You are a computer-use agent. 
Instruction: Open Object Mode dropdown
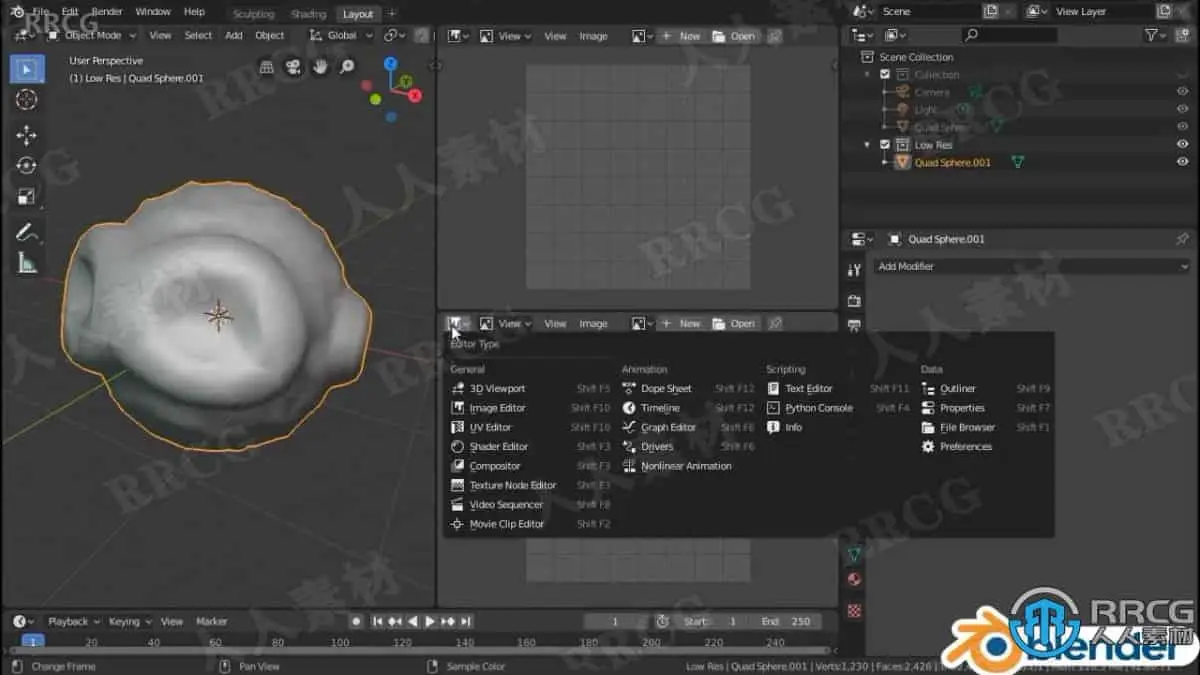(92, 35)
